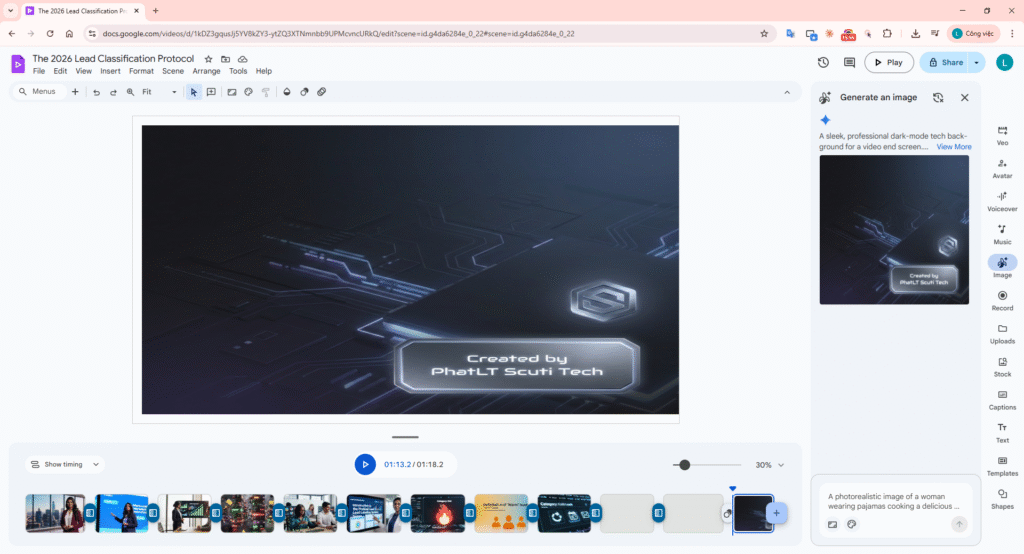Image resolution: width=1024 pixels, height=554 pixels.
Task: Click the undo arrow in toolbar
Action: [x=96, y=92]
